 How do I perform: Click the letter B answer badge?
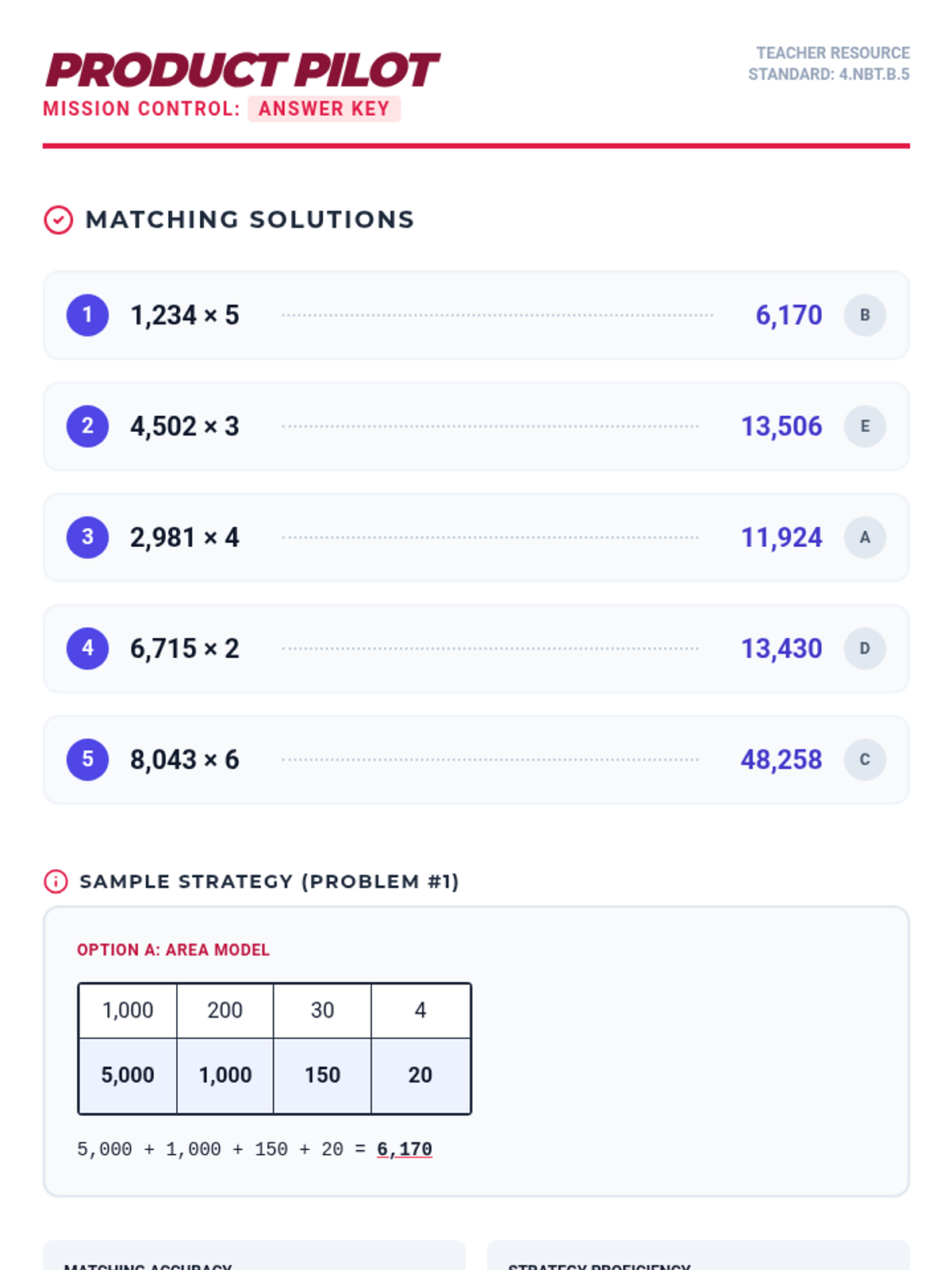click(x=865, y=315)
